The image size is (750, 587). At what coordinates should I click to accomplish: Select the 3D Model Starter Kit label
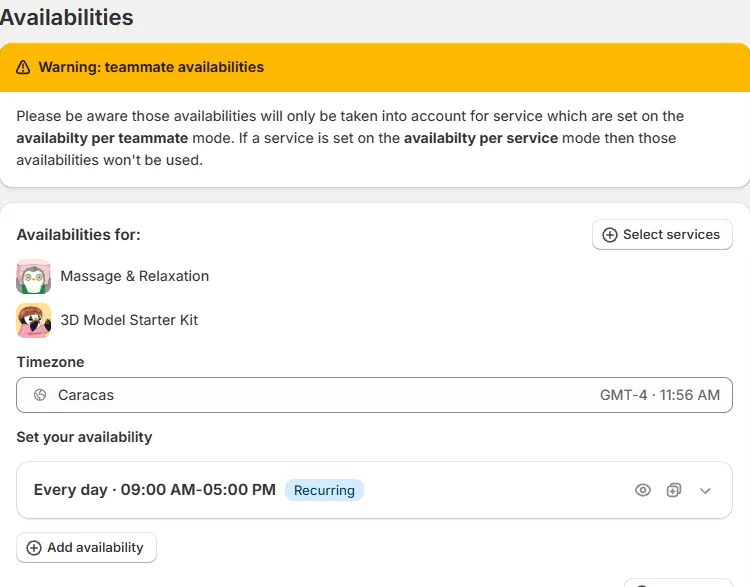pyautogui.click(x=129, y=320)
